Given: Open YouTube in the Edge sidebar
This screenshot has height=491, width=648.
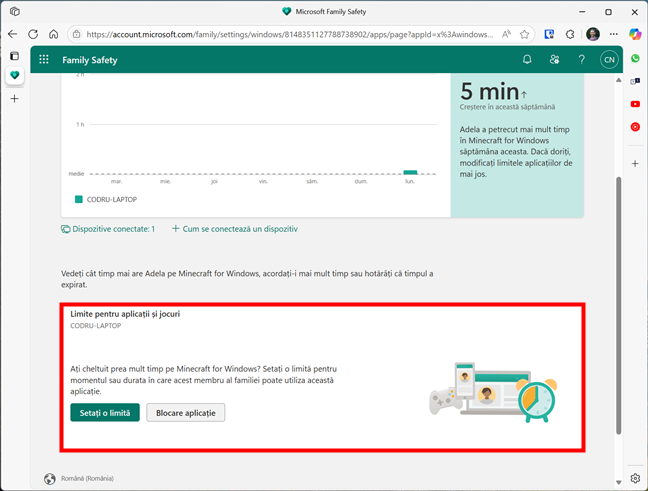Looking at the screenshot, I should point(635,104).
